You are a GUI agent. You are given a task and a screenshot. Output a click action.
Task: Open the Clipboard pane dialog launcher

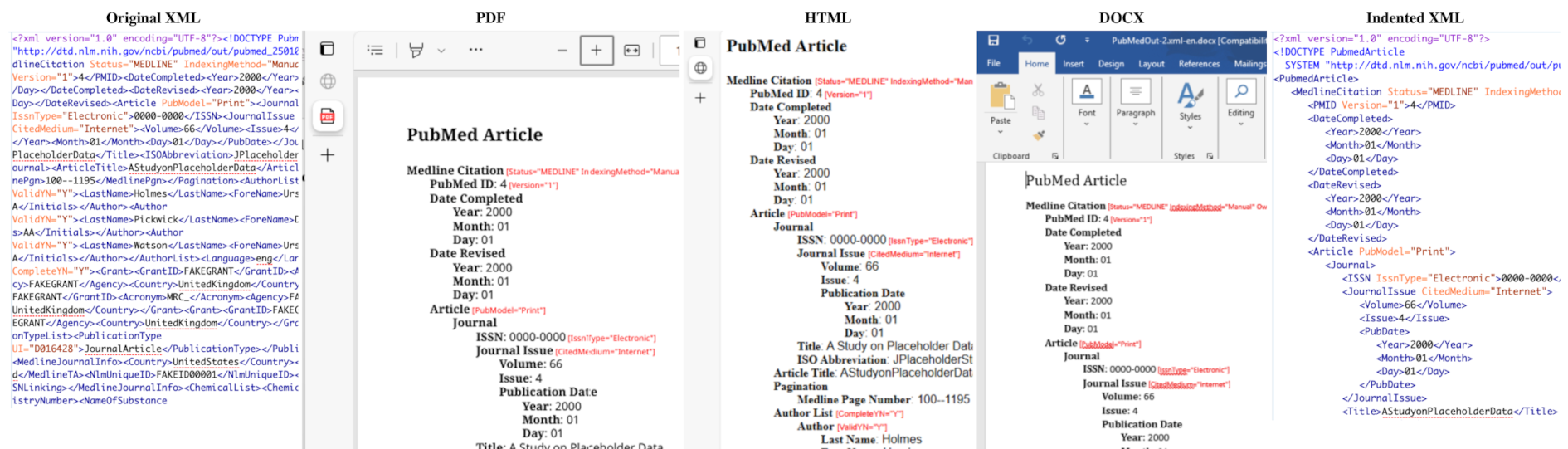(x=1055, y=156)
